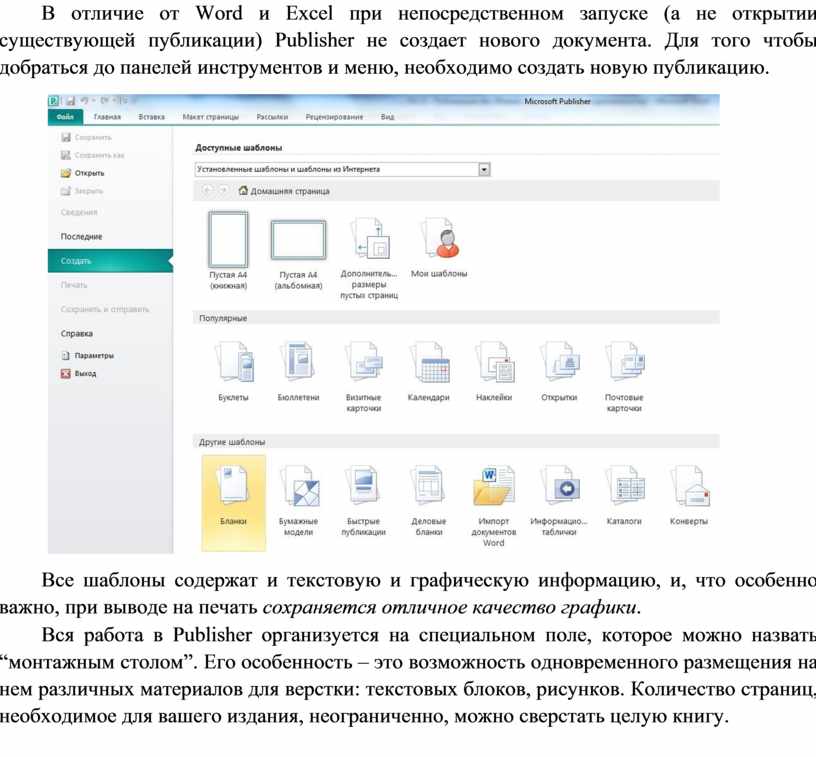Select Почтовые карточки templates
Viewport: 816px width, 757px height.
tap(624, 376)
